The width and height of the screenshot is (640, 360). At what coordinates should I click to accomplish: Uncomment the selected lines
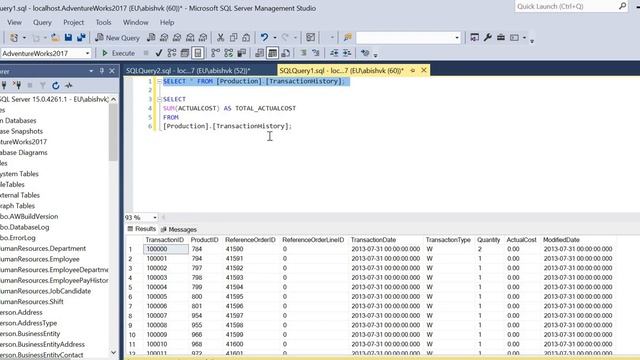pyautogui.click(x=316, y=53)
